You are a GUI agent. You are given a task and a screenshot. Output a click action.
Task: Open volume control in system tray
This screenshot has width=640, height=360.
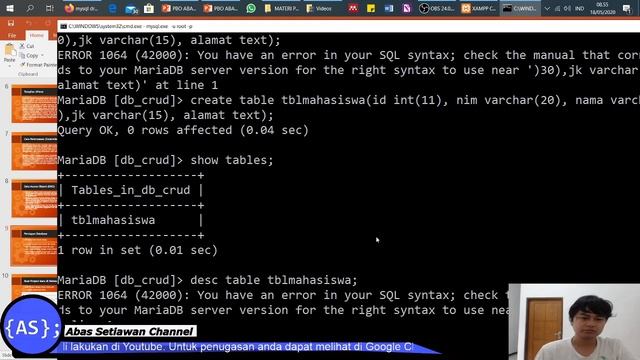pos(567,8)
